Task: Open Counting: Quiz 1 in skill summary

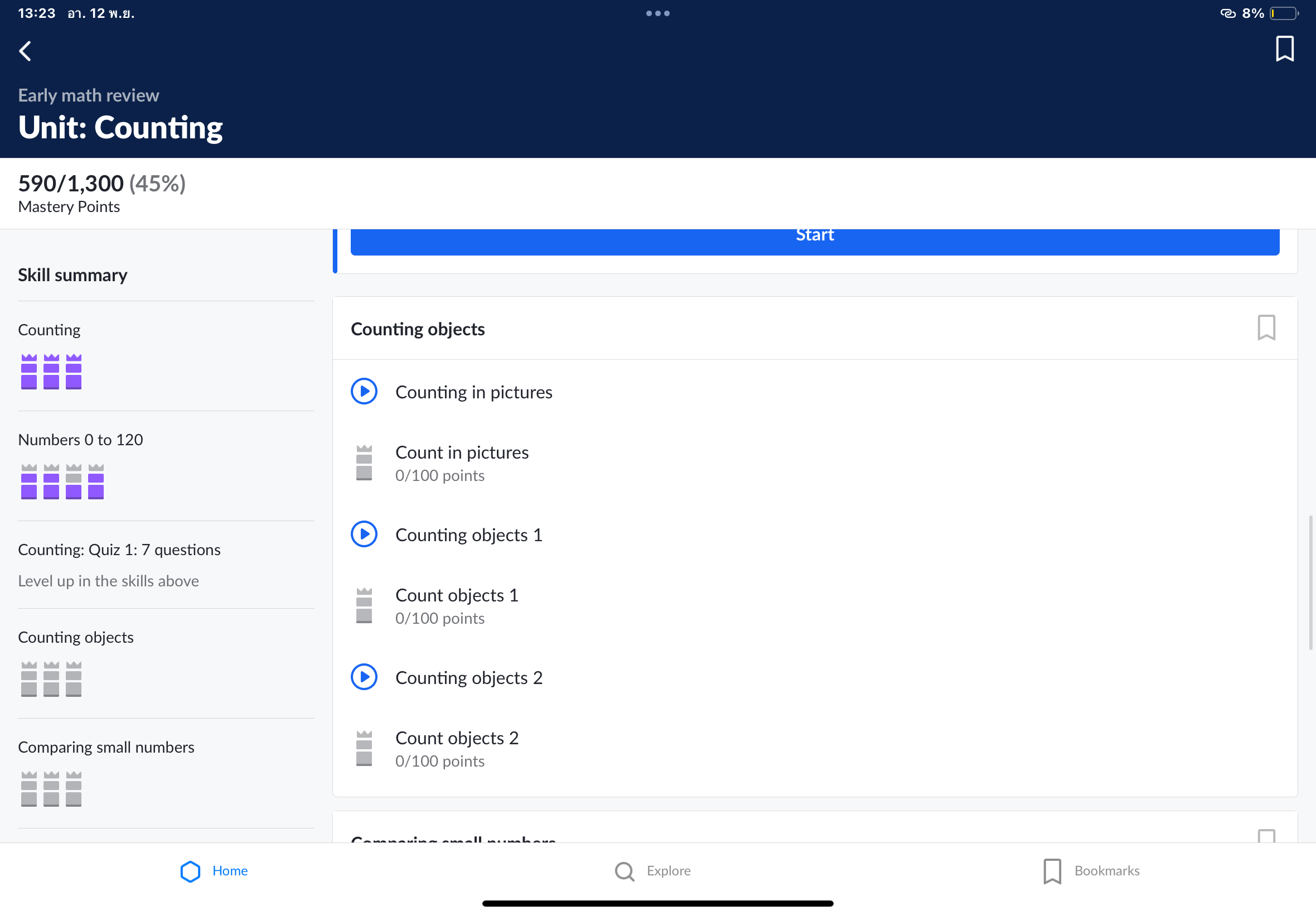Action: tap(119, 550)
